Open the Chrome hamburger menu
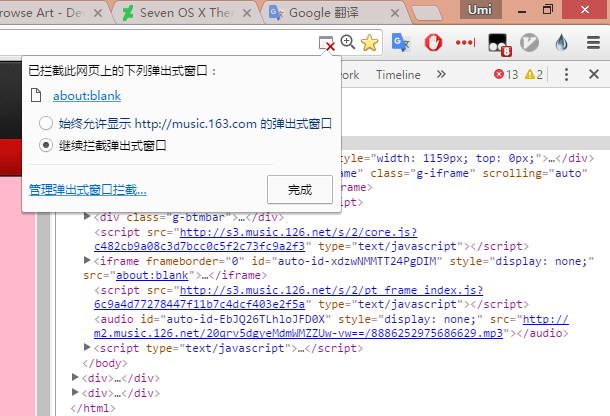The height and width of the screenshot is (416, 610). pyautogui.click(x=593, y=42)
